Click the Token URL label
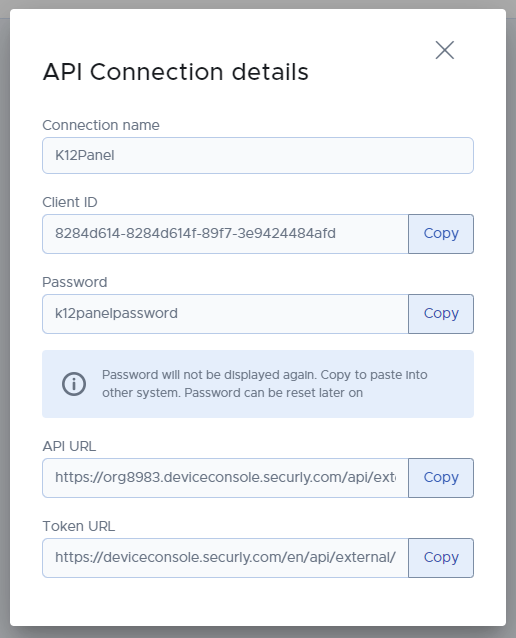The image size is (516, 638). (x=79, y=527)
